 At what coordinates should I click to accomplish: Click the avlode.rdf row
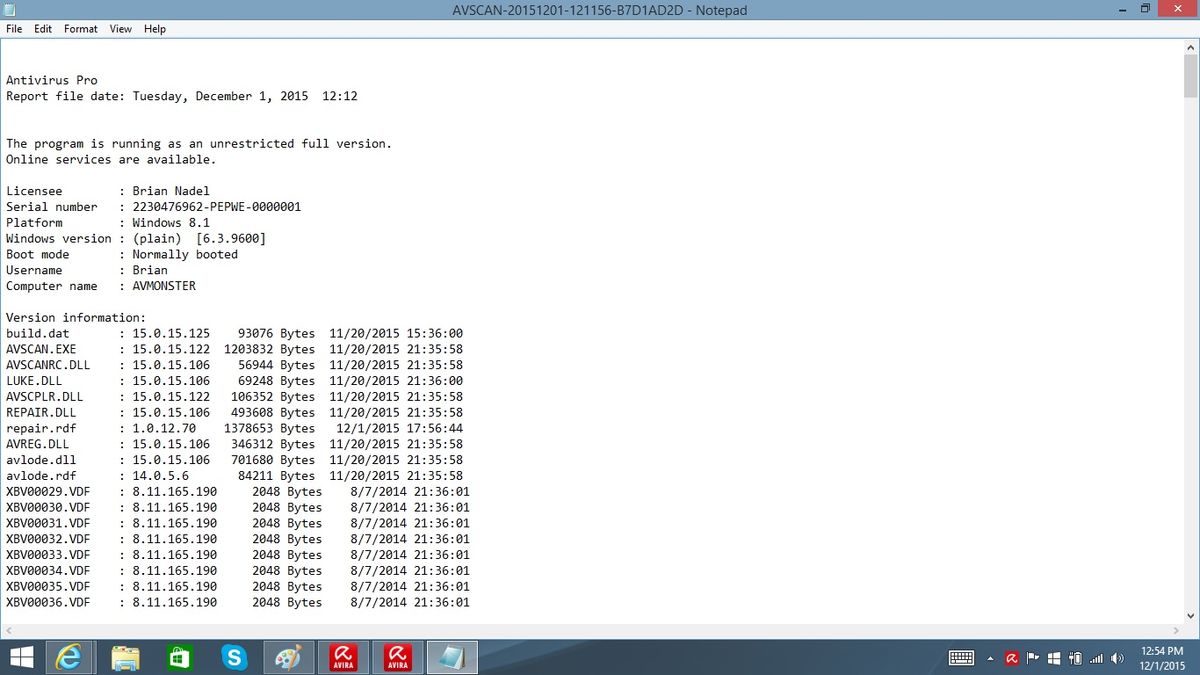click(235, 476)
